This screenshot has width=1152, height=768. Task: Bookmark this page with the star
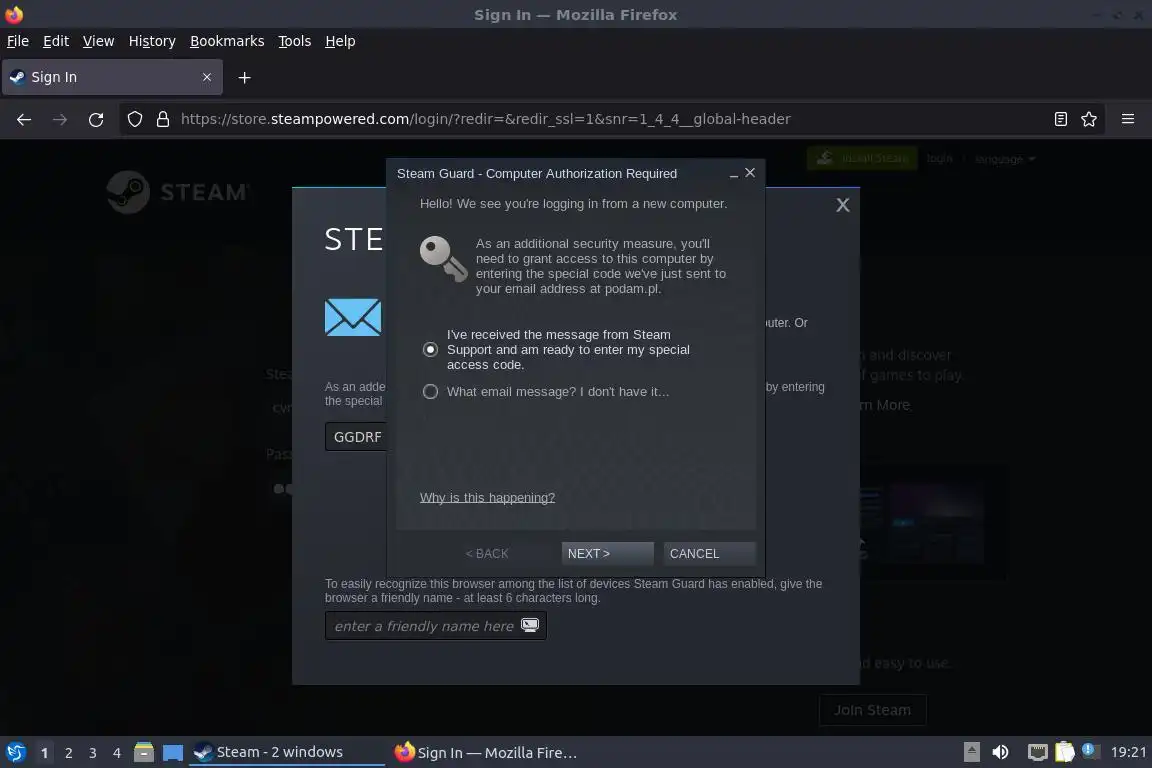pyautogui.click(x=1089, y=119)
